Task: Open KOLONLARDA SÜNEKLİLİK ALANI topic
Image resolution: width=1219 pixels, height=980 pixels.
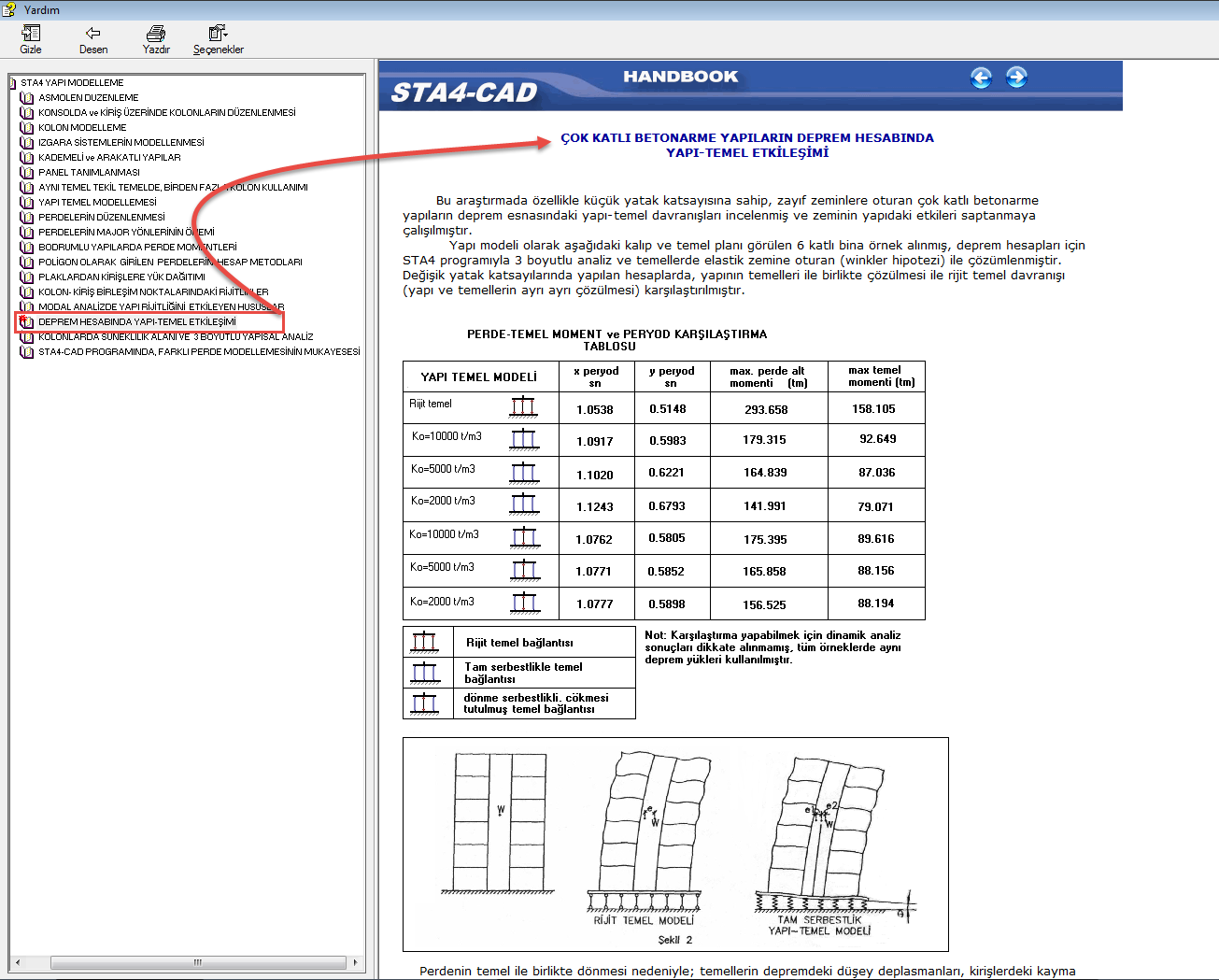Action: pos(176,336)
